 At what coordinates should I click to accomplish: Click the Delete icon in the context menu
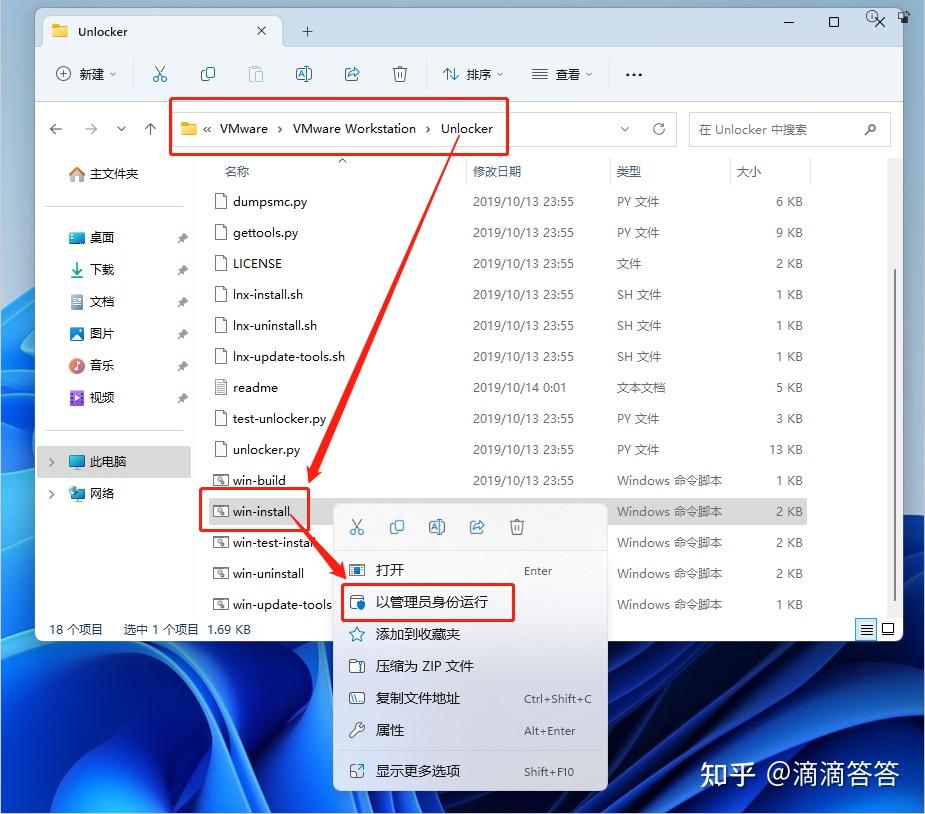pos(517,527)
